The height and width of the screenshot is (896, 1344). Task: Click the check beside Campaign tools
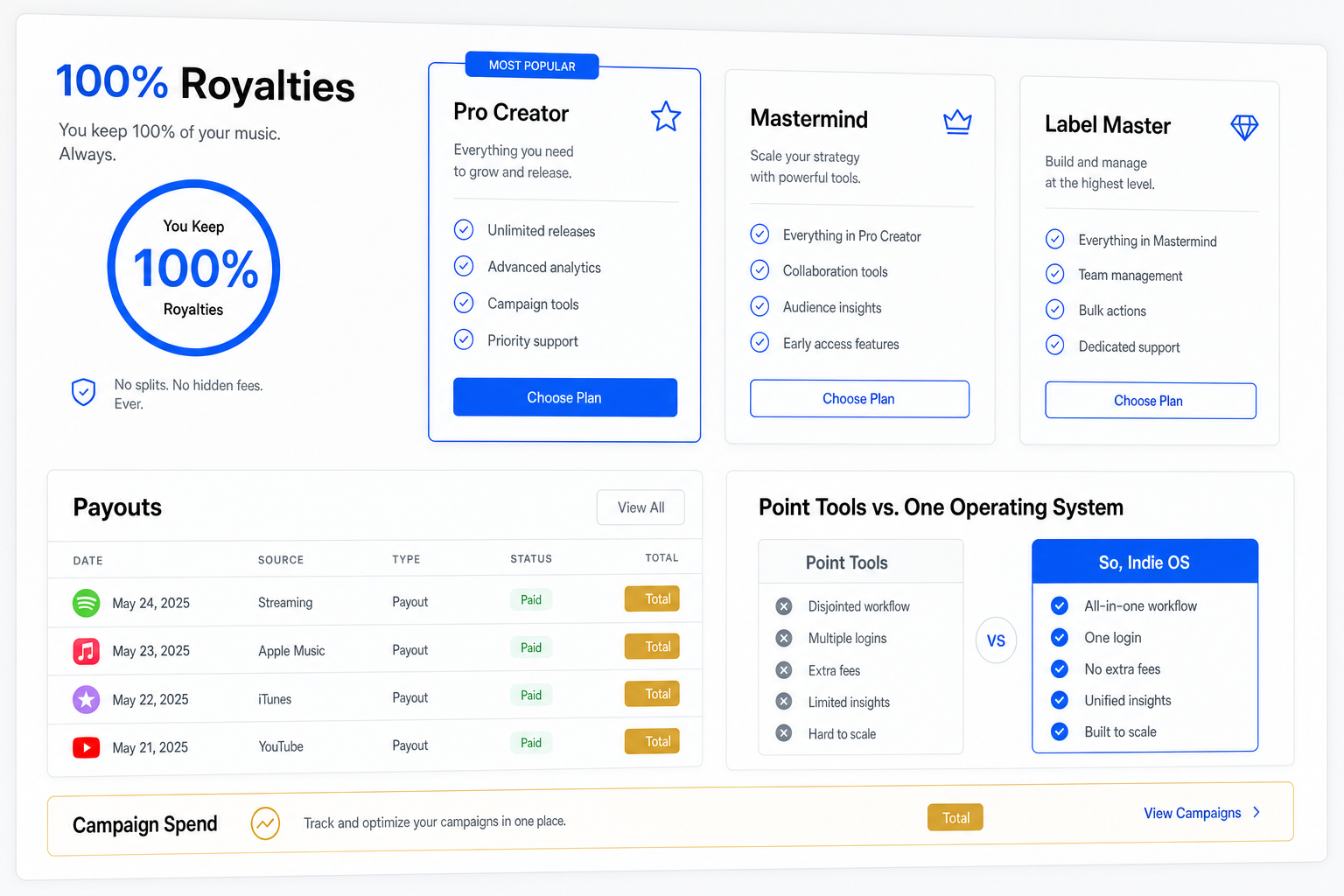[x=464, y=303]
